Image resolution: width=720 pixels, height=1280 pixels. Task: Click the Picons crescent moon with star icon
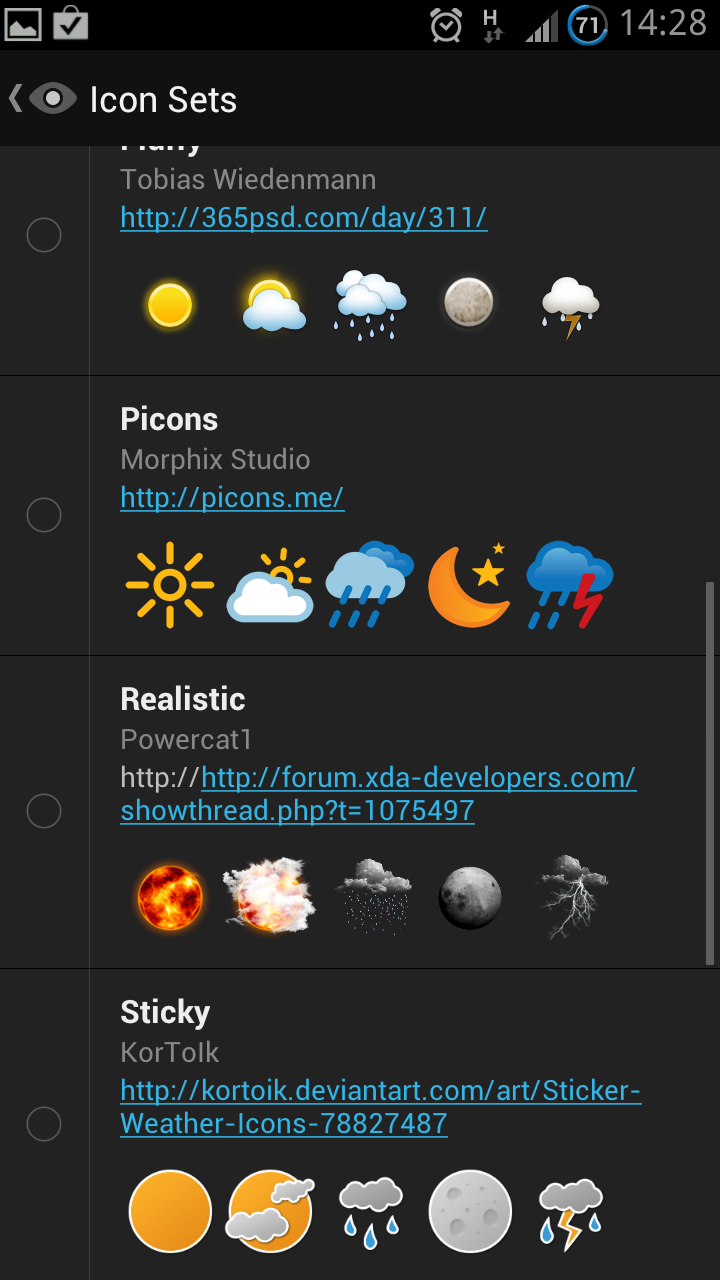[469, 585]
